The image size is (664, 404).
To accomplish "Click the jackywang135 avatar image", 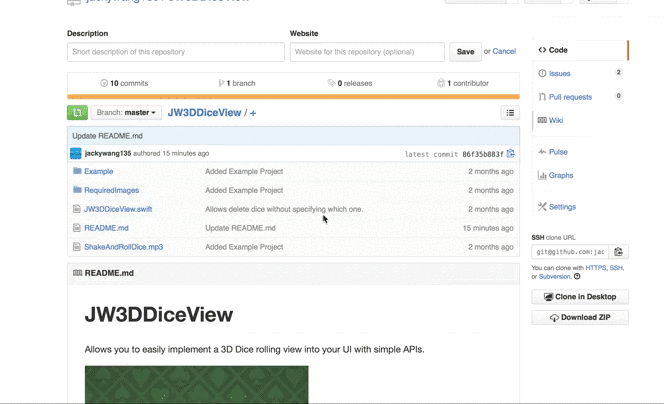I will click(76, 153).
